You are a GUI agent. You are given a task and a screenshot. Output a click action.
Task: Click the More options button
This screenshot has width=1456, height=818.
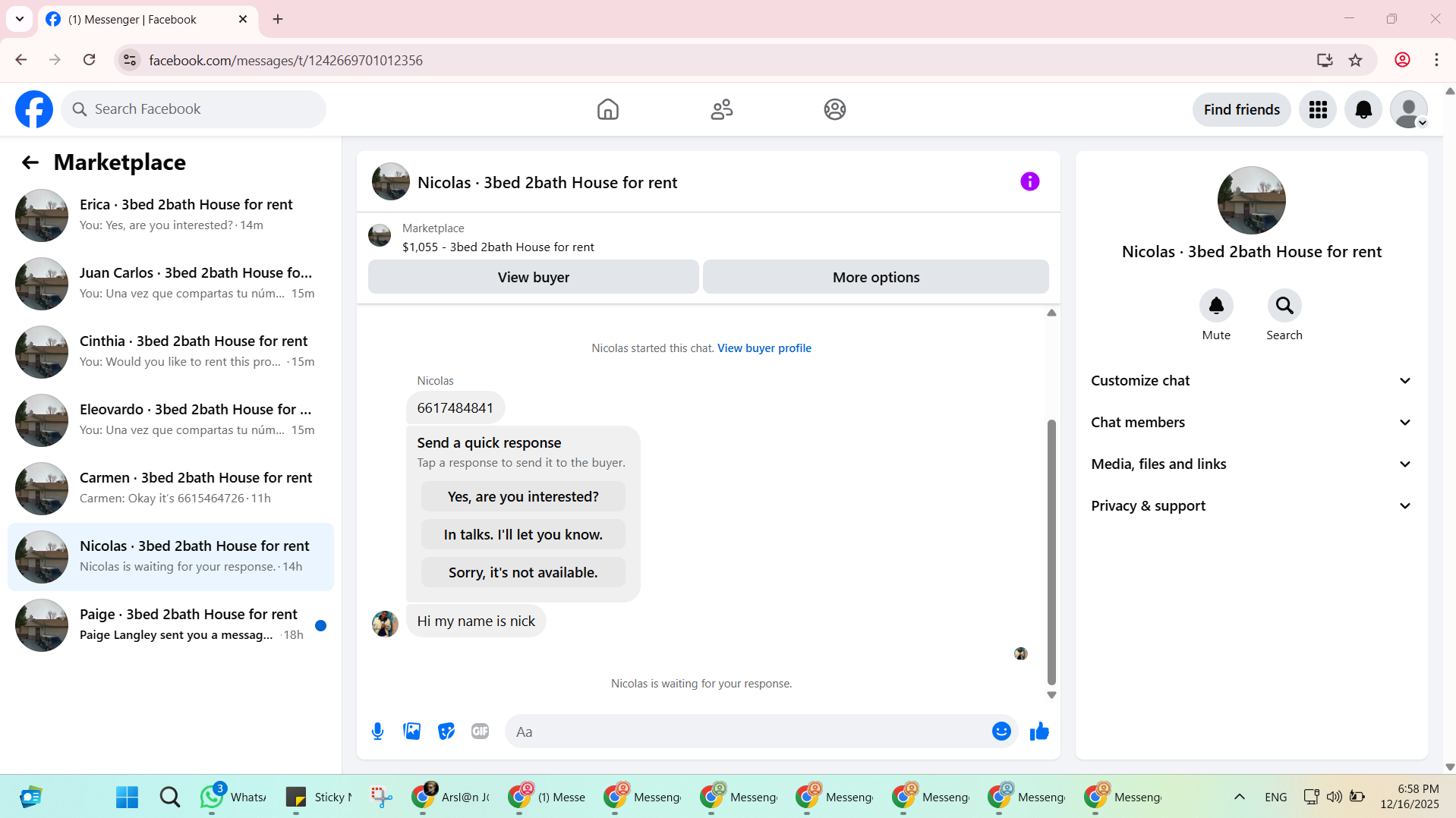point(876,277)
